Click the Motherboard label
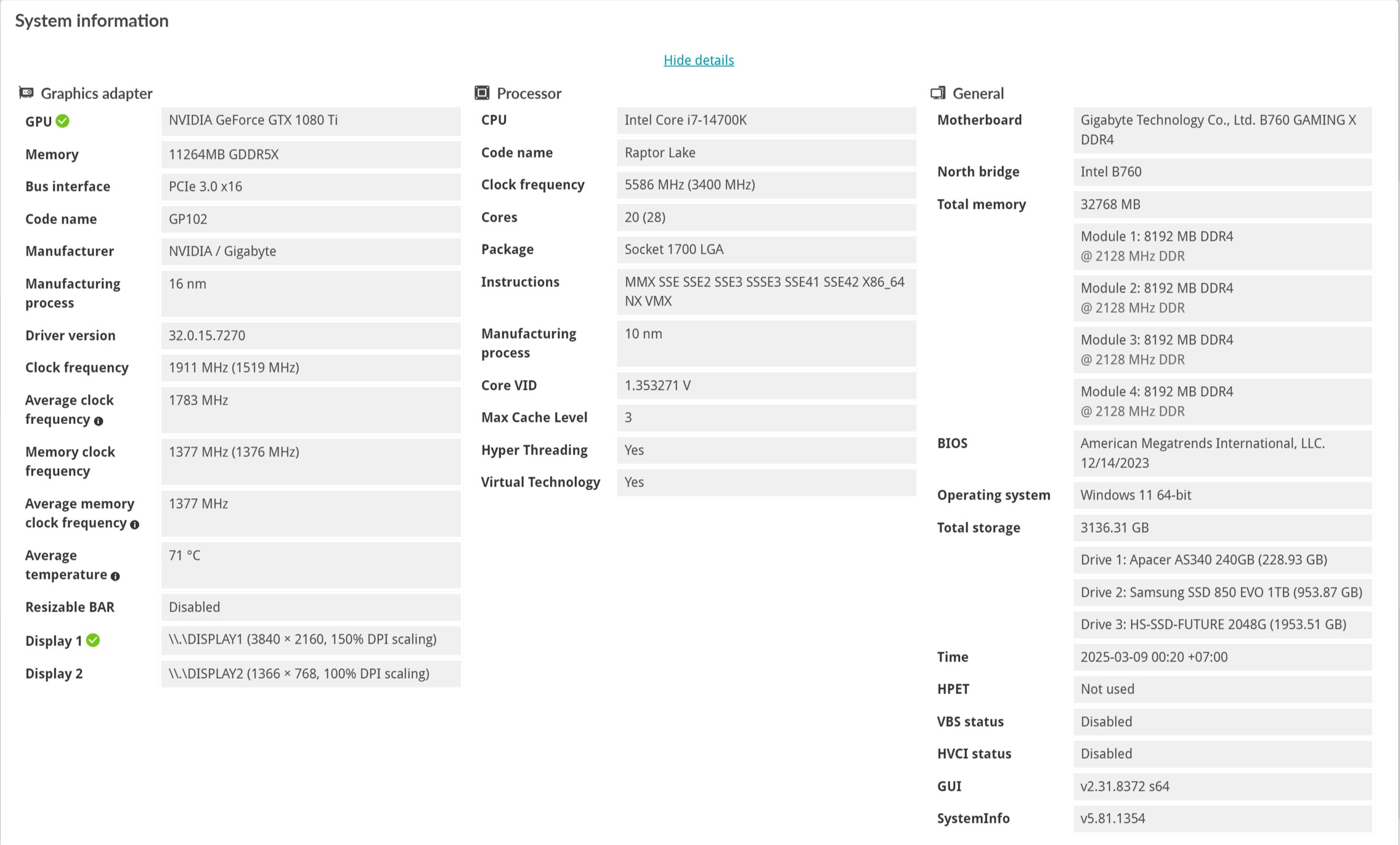1400x845 pixels. 979,120
